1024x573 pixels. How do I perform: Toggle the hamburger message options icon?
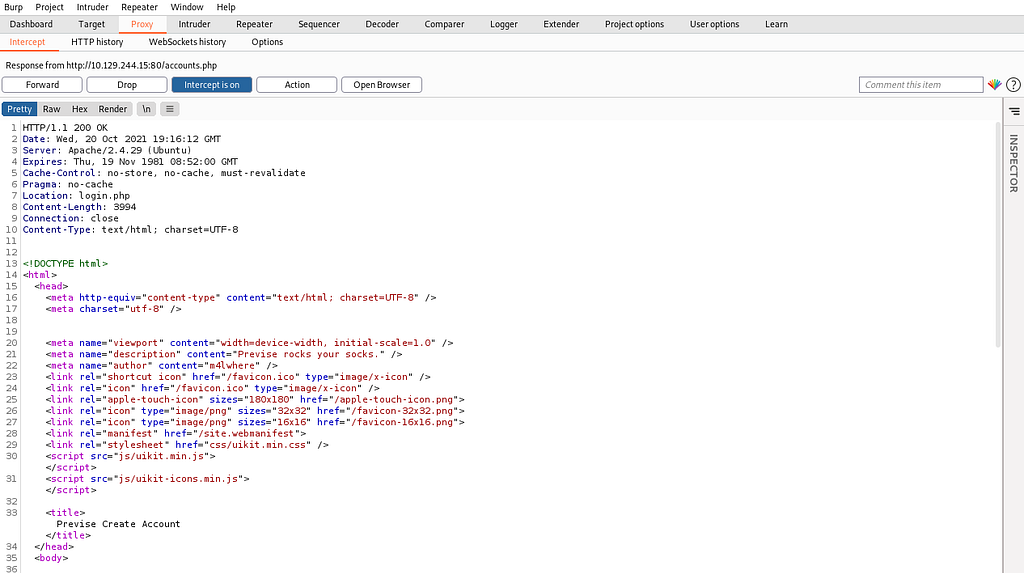click(170, 109)
